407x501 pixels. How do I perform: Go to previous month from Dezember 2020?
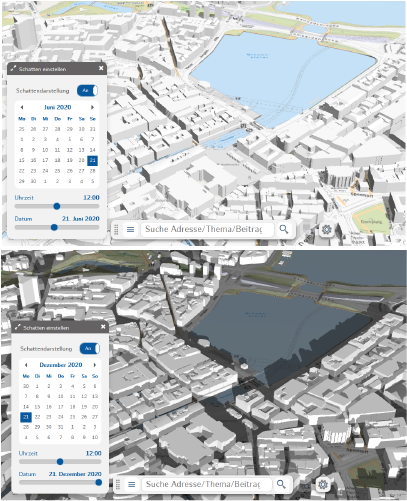pos(26,365)
